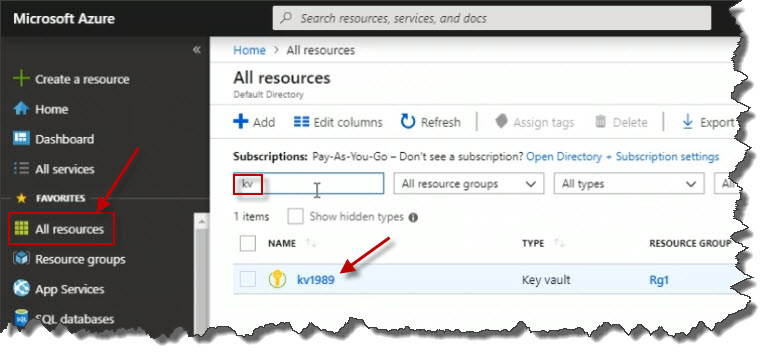This screenshot has height=363, width=774.
Task: Click the Create a resource plus icon
Action: pyautogui.click(x=21, y=79)
